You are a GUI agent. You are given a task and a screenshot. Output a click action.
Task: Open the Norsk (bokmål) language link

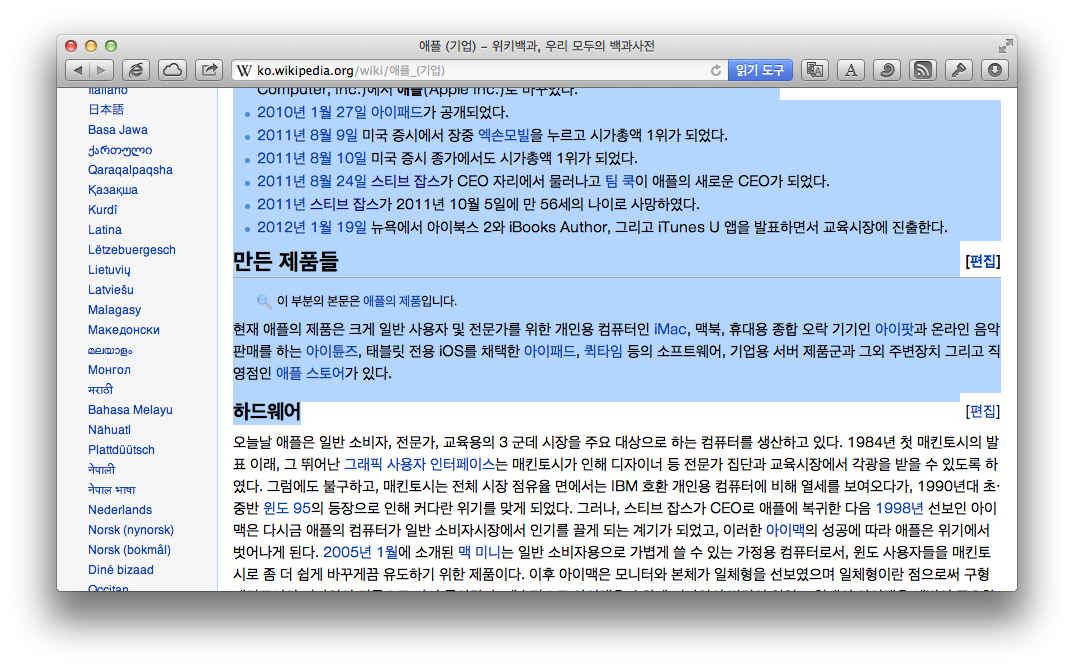coord(129,549)
